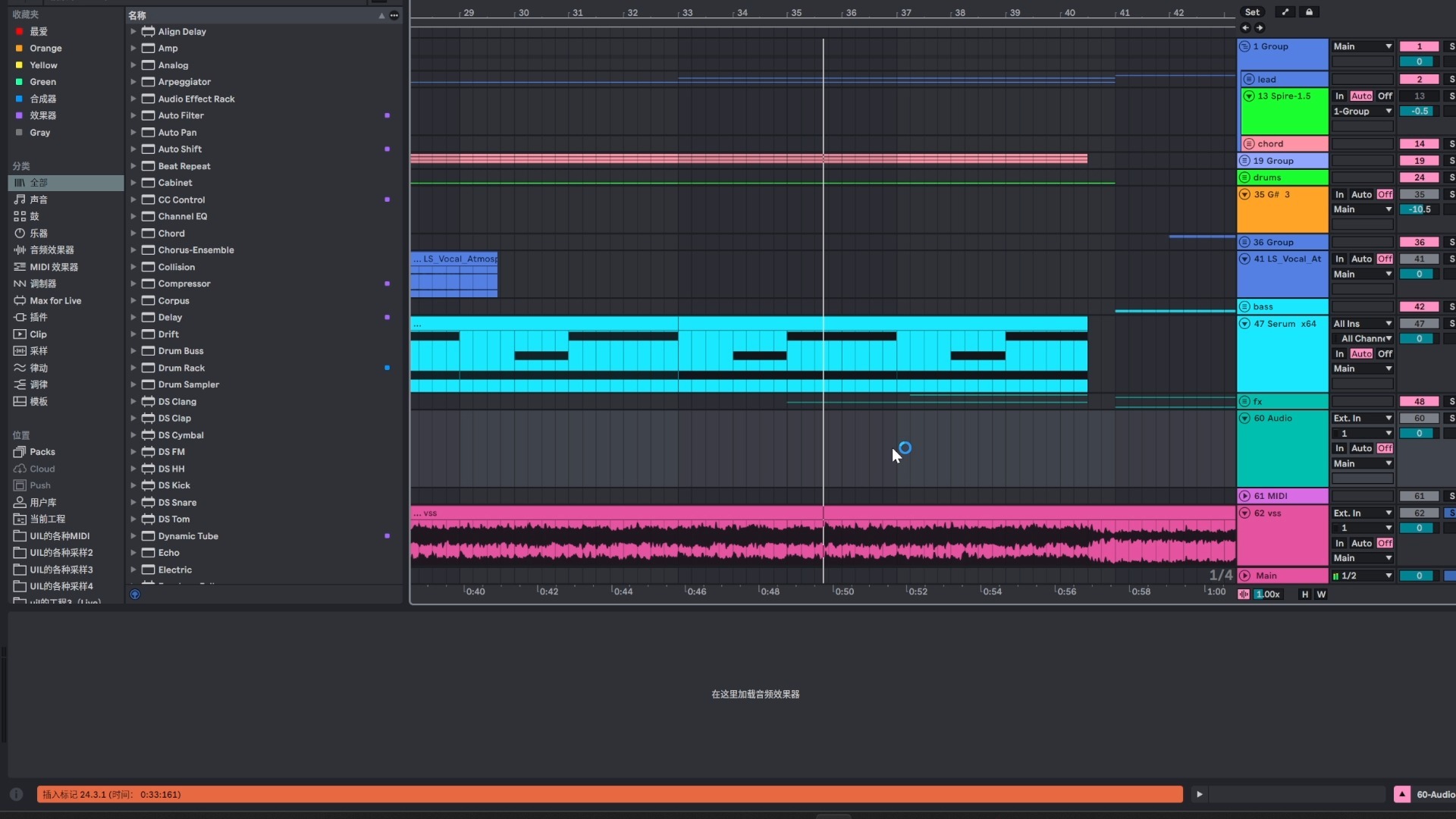Image resolution: width=1456 pixels, height=819 pixels.
Task: Expand the Align Delay device folder
Action: (133, 32)
